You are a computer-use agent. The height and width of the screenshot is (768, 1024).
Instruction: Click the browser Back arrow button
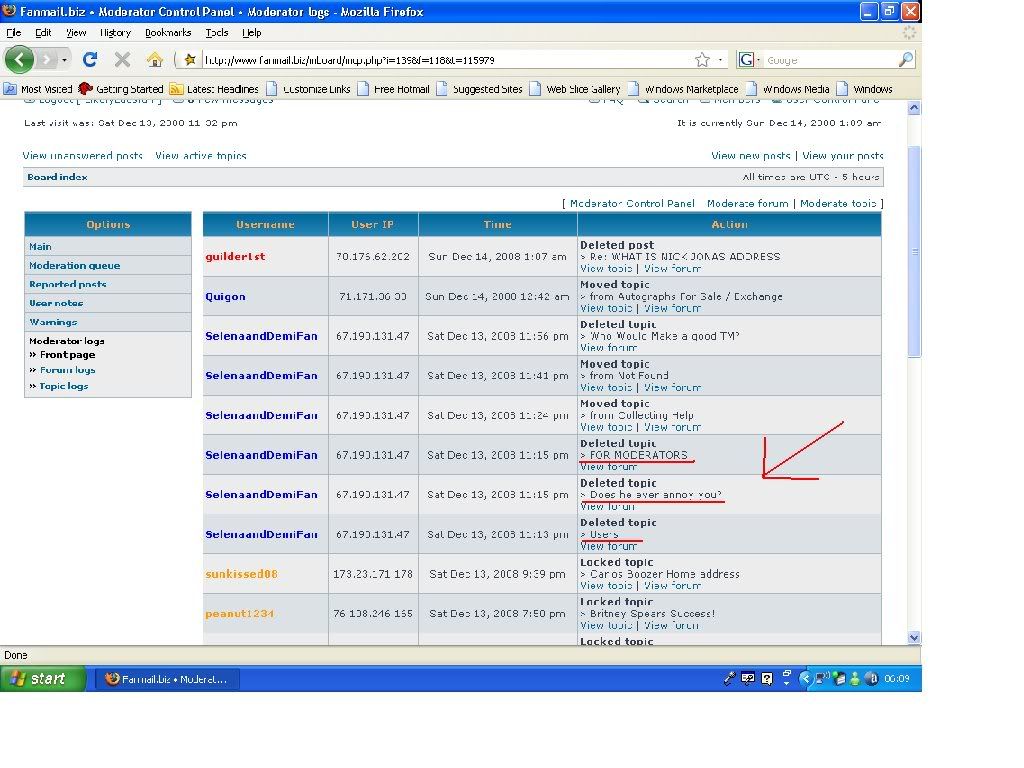[19, 60]
